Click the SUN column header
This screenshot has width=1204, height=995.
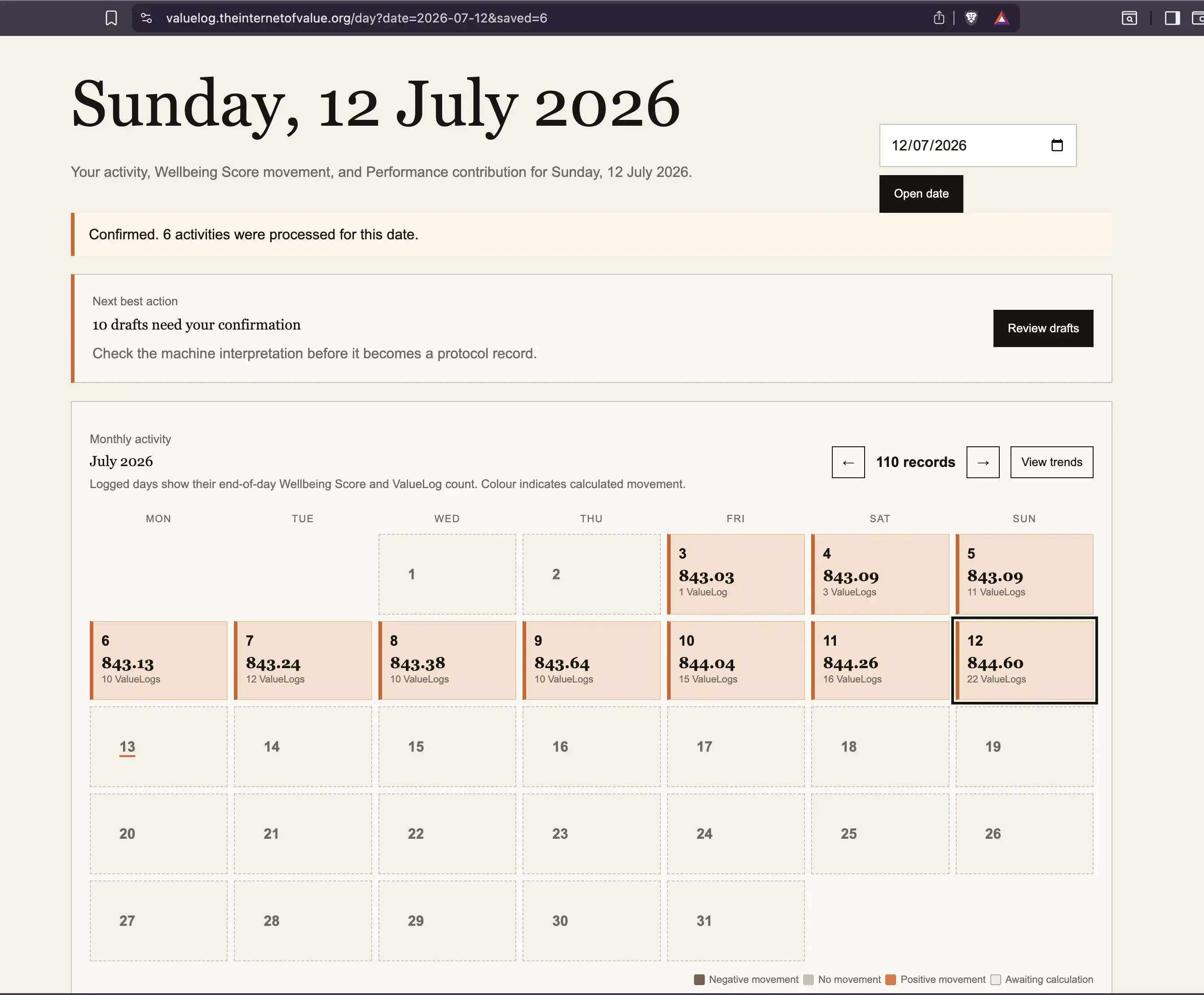[1024, 519]
